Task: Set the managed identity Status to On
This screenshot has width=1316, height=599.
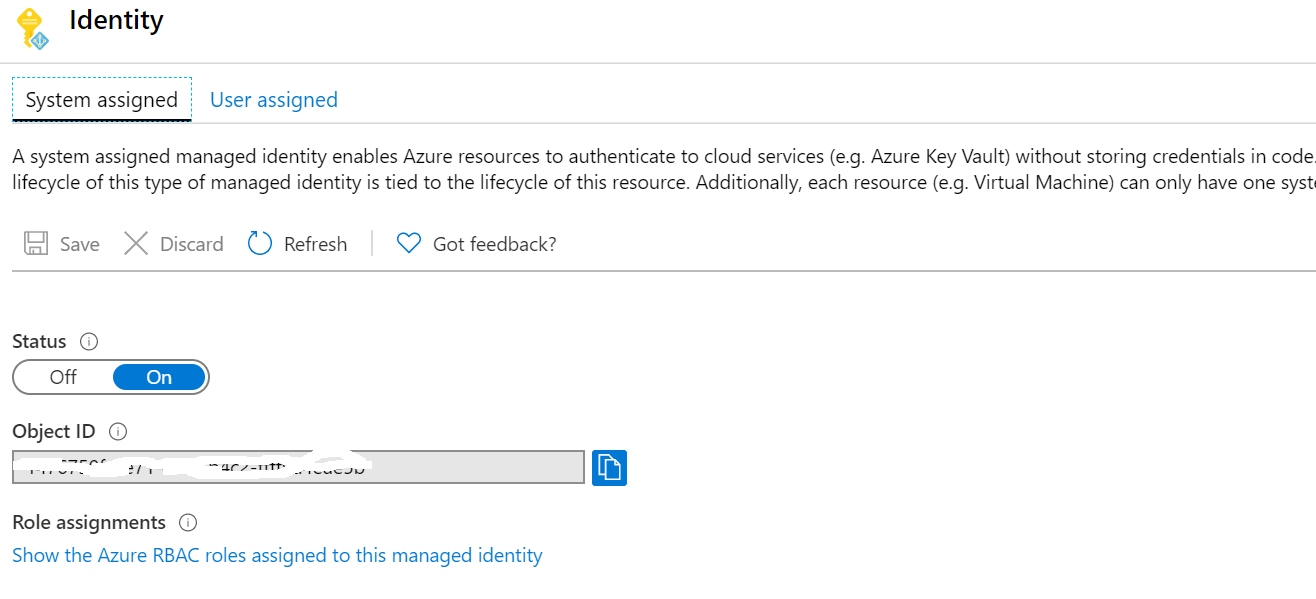Action: (x=157, y=377)
